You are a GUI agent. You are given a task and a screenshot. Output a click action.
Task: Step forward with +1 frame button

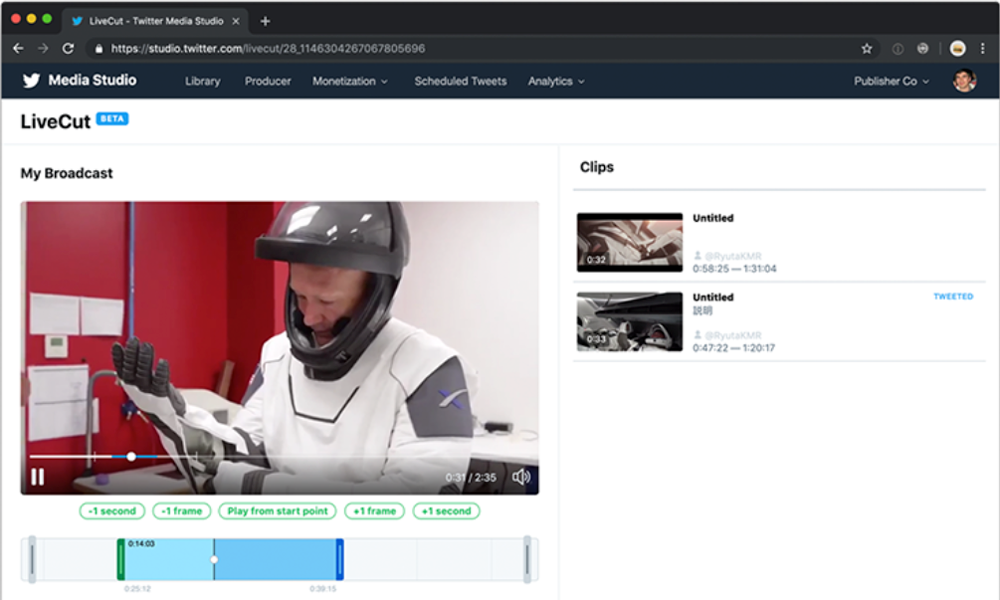[x=375, y=511]
